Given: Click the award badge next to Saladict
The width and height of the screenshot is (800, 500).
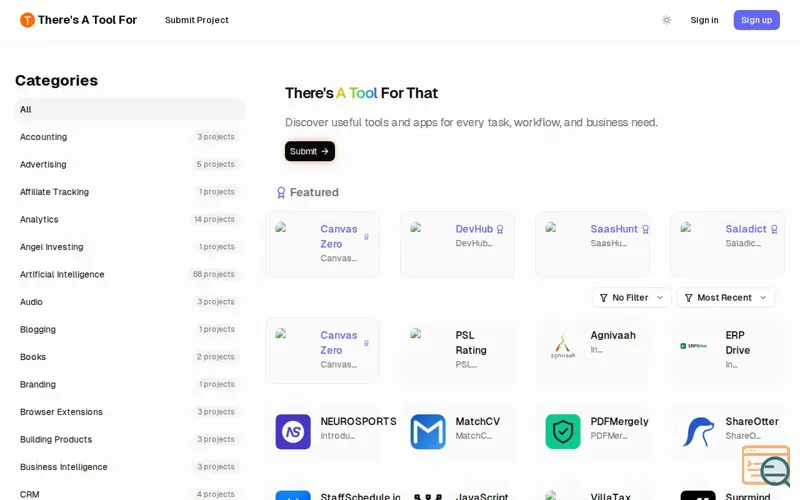Looking at the screenshot, I should 774,230.
